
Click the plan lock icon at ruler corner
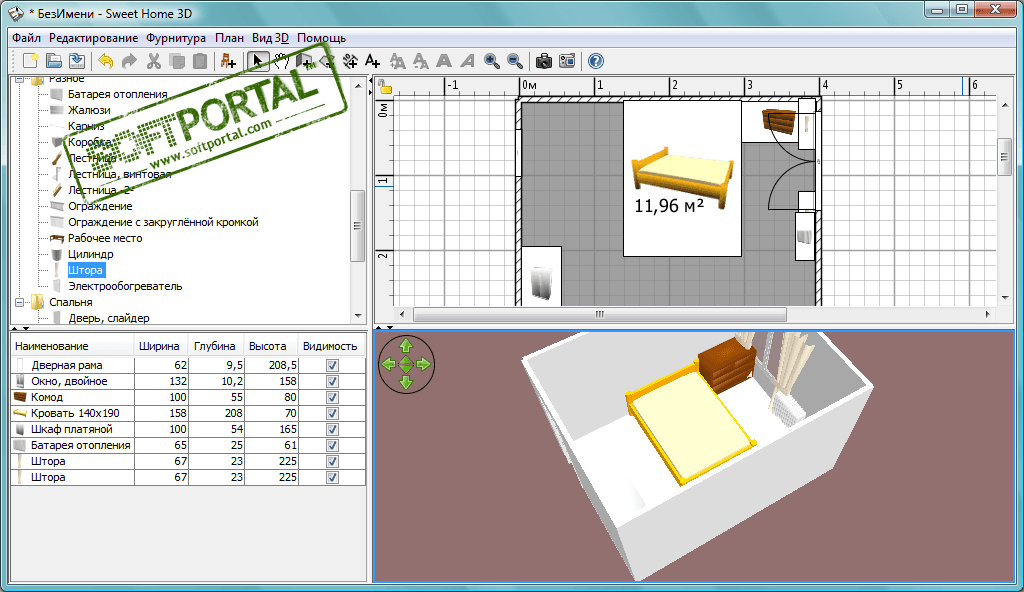click(385, 87)
